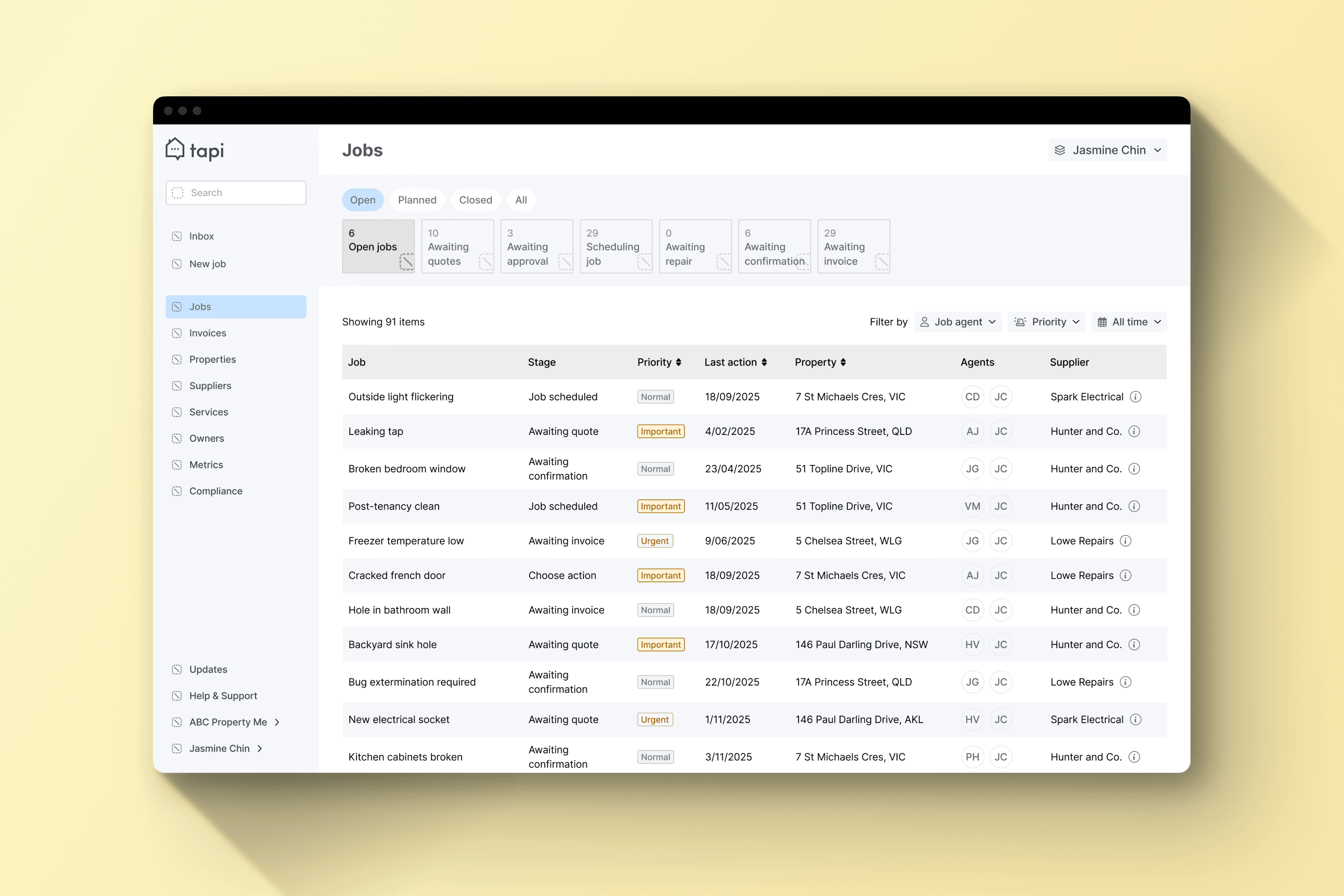Sort table by Last action column
The width and height of the screenshot is (1344, 896).
764,362
